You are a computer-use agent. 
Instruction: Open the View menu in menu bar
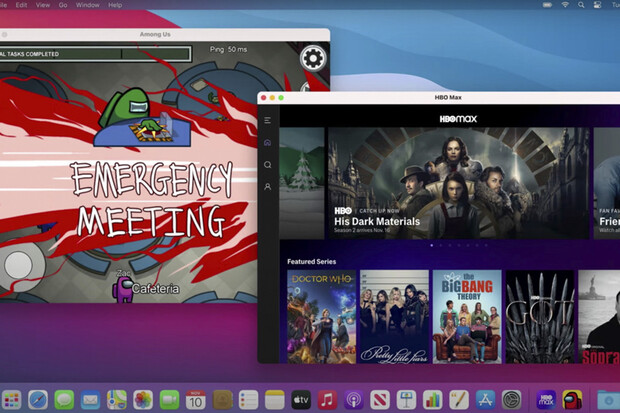click(45, 5)
